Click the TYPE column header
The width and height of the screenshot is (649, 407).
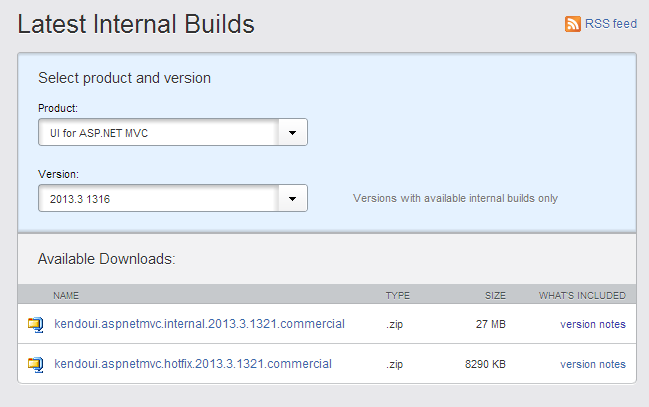(398, 295)
